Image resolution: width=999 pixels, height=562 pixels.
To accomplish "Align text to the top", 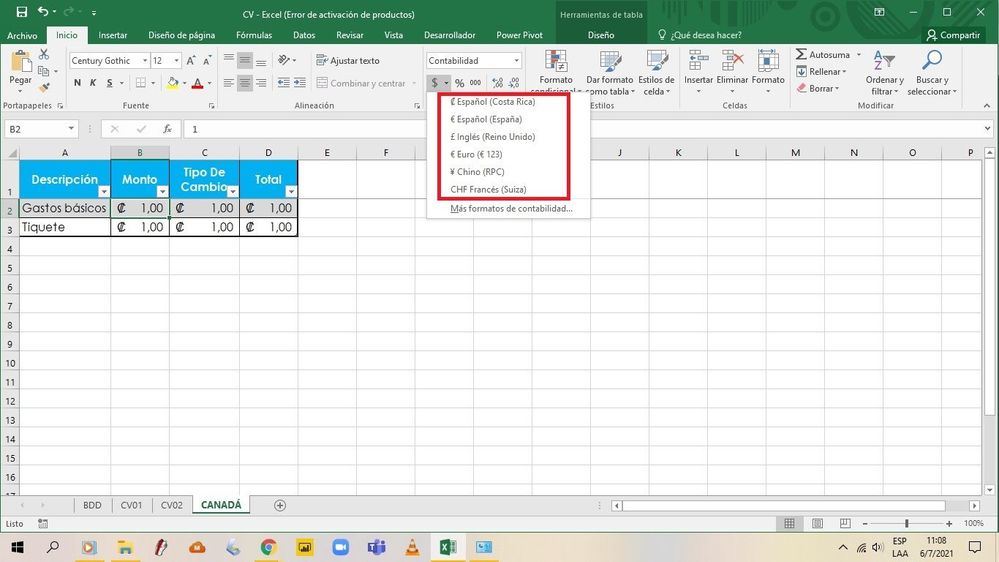I will (229, 61).
